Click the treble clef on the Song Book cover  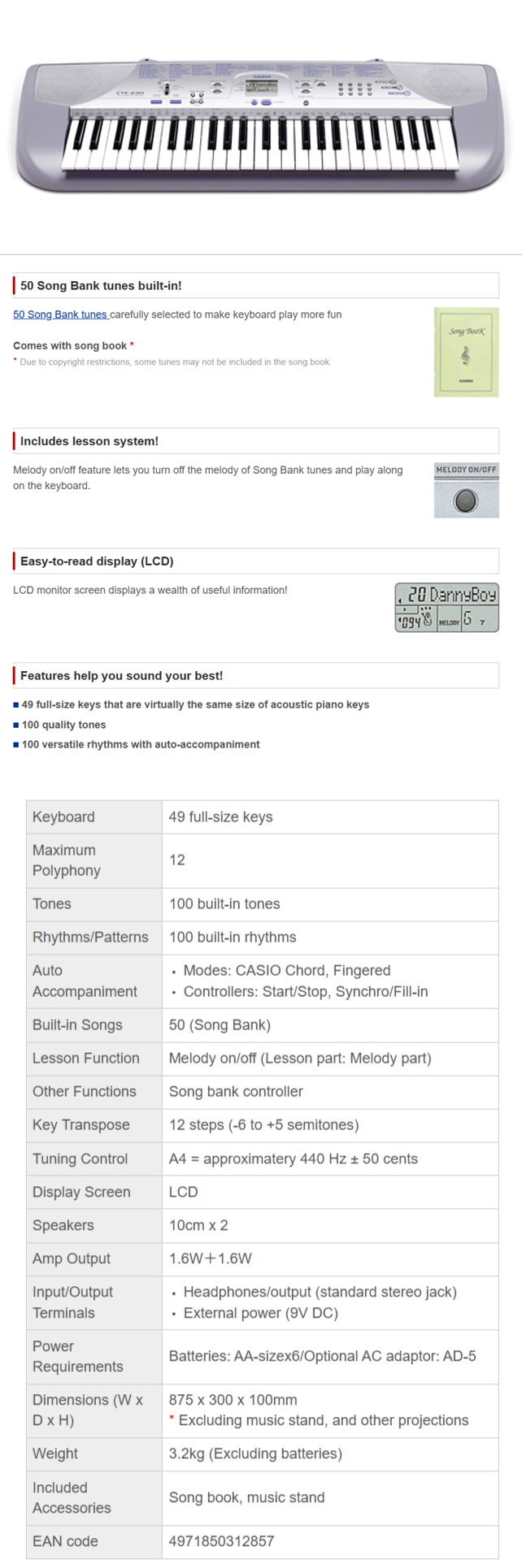[x=466, y=355]
